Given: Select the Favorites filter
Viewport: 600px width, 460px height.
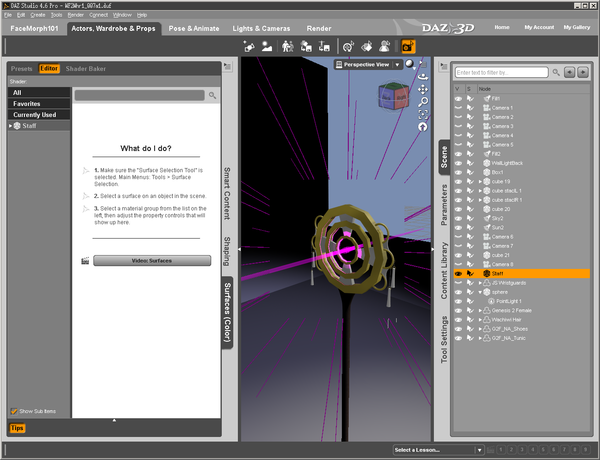Looking at the screenshot, I should click(39, 104).
